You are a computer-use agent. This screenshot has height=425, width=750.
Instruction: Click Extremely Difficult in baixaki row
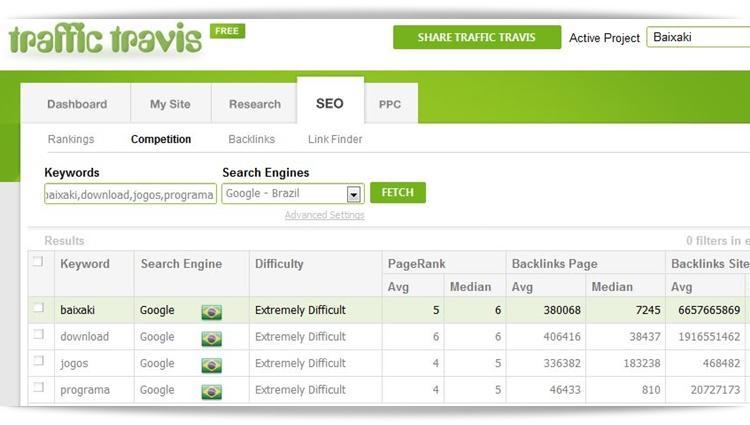(x=300, y=310)
